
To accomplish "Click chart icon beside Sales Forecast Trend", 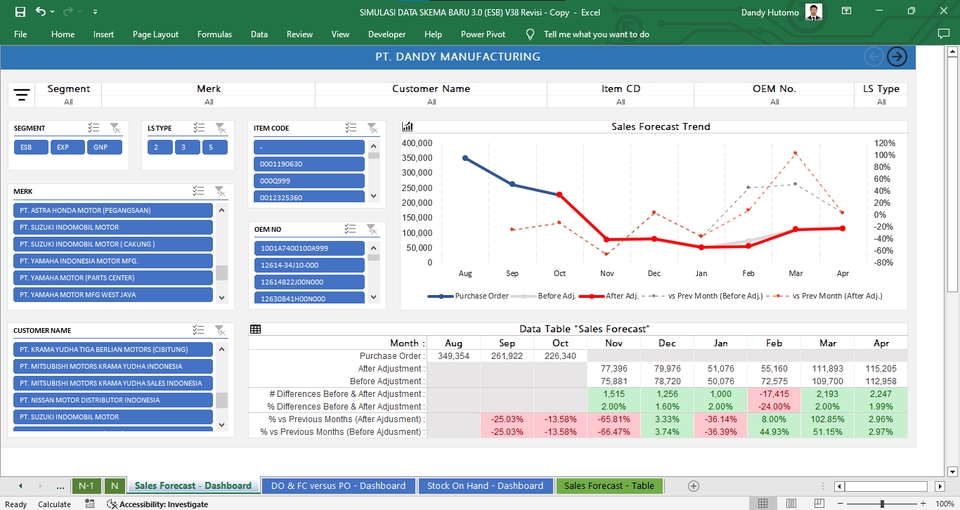I will (408, 126).
